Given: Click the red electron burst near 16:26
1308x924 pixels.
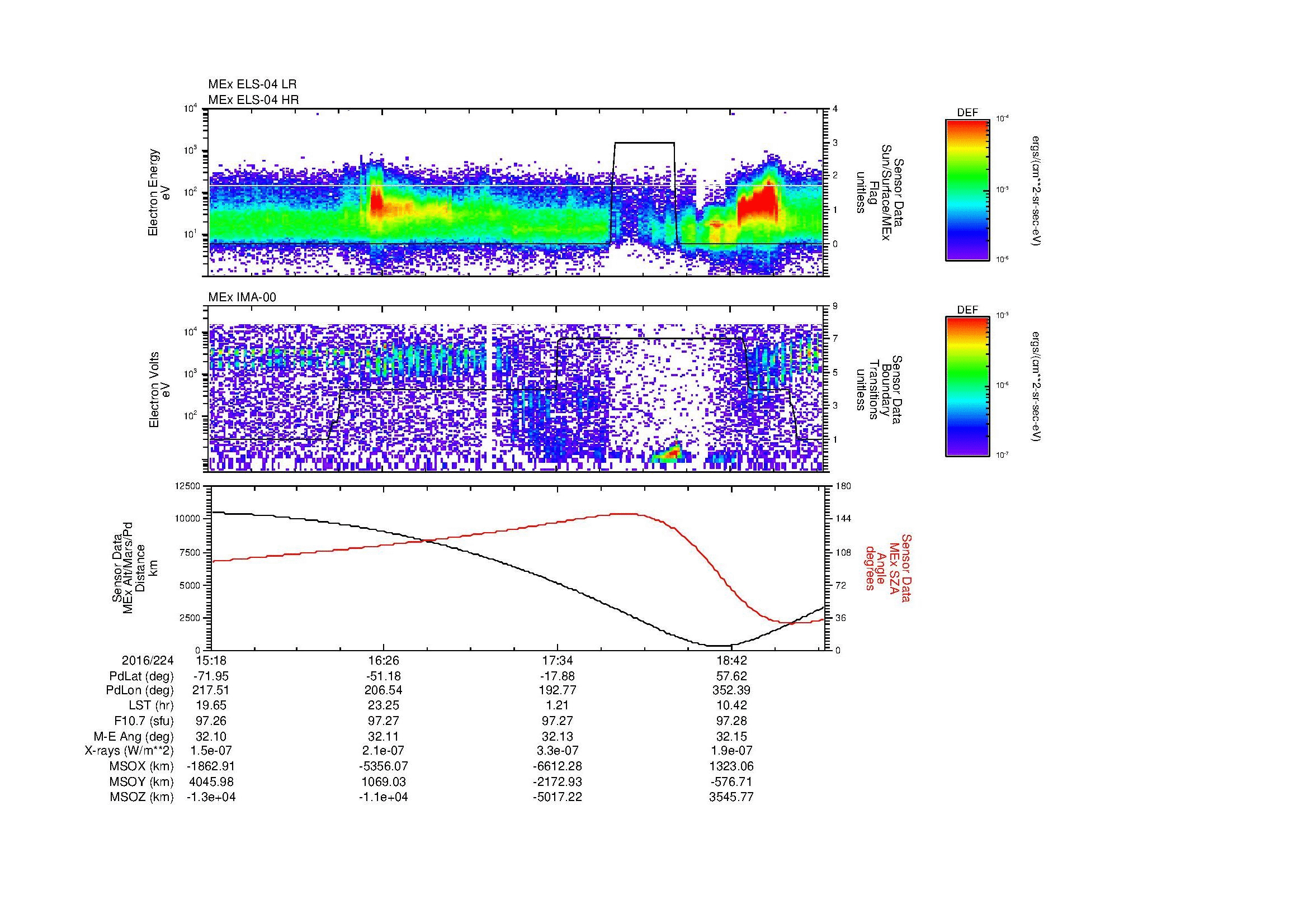Looking at the screenshot, I should (x=377, y=203).
